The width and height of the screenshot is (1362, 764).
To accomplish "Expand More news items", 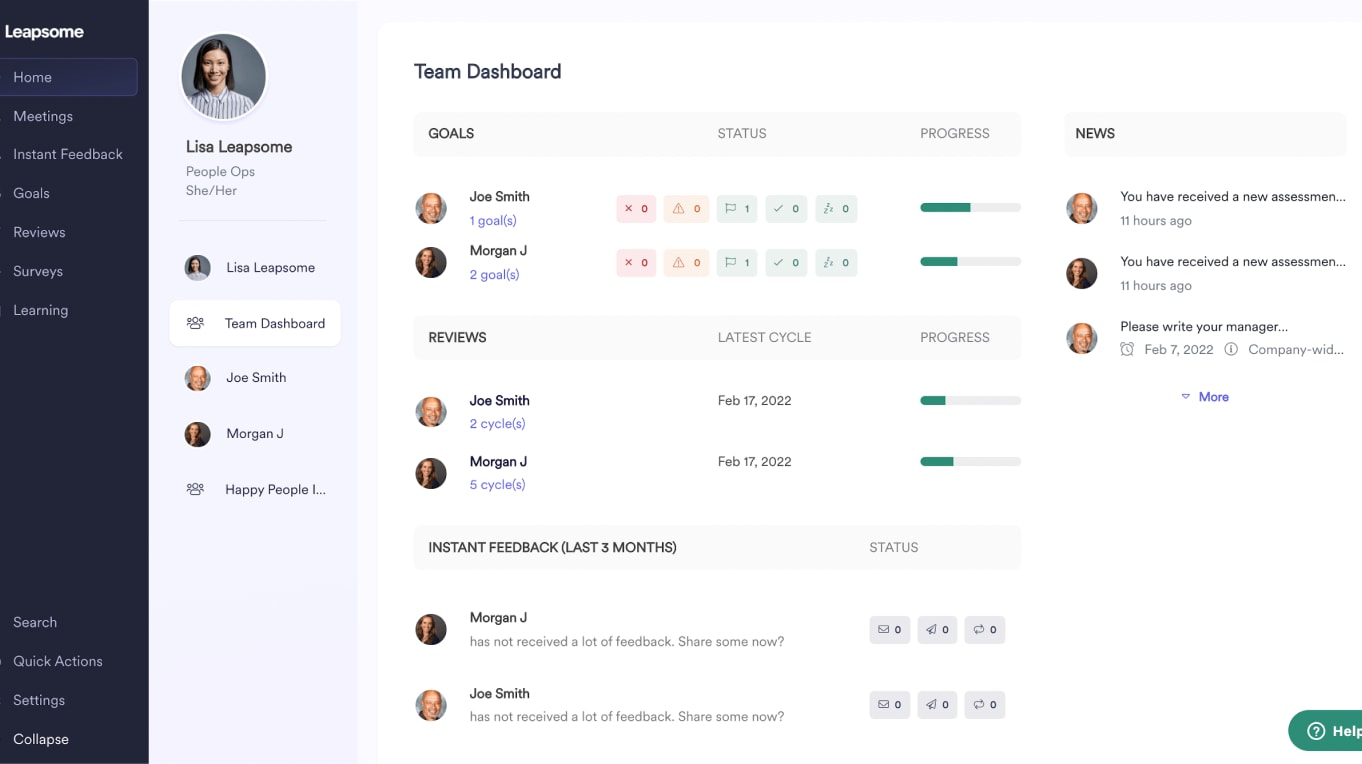I will click(1205, 397).
